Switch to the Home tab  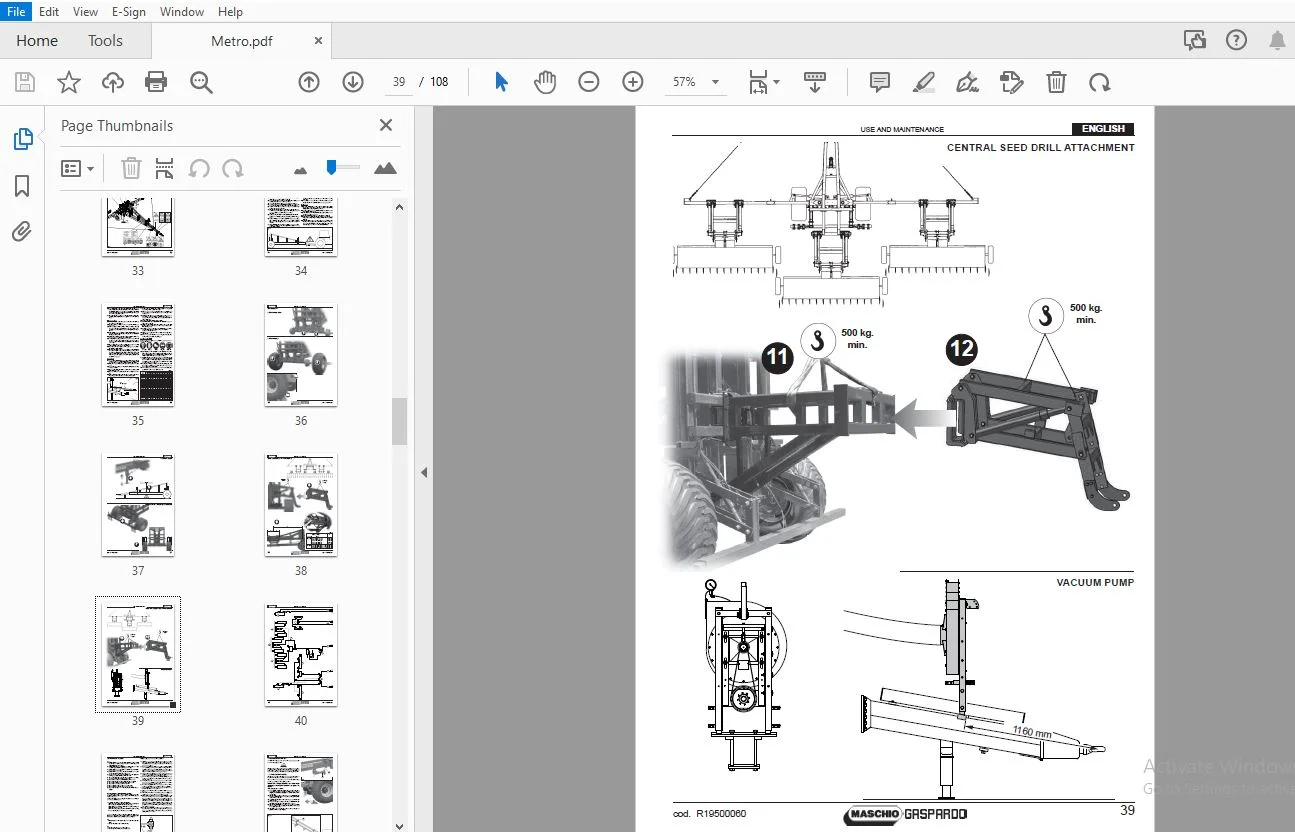point(37,41)
